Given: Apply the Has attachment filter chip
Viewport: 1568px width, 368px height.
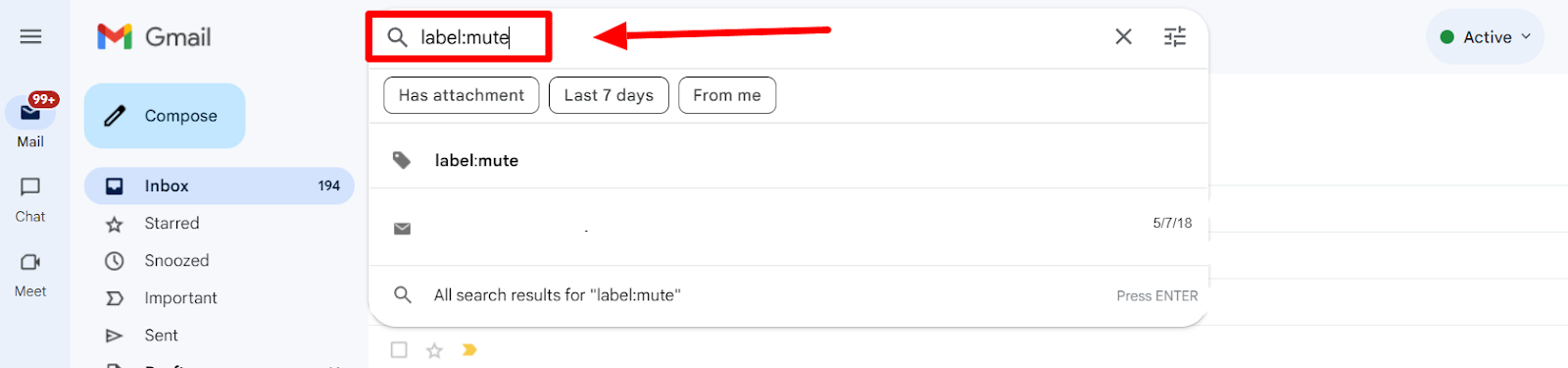Looking at the screenshot, I should (462, 95).
